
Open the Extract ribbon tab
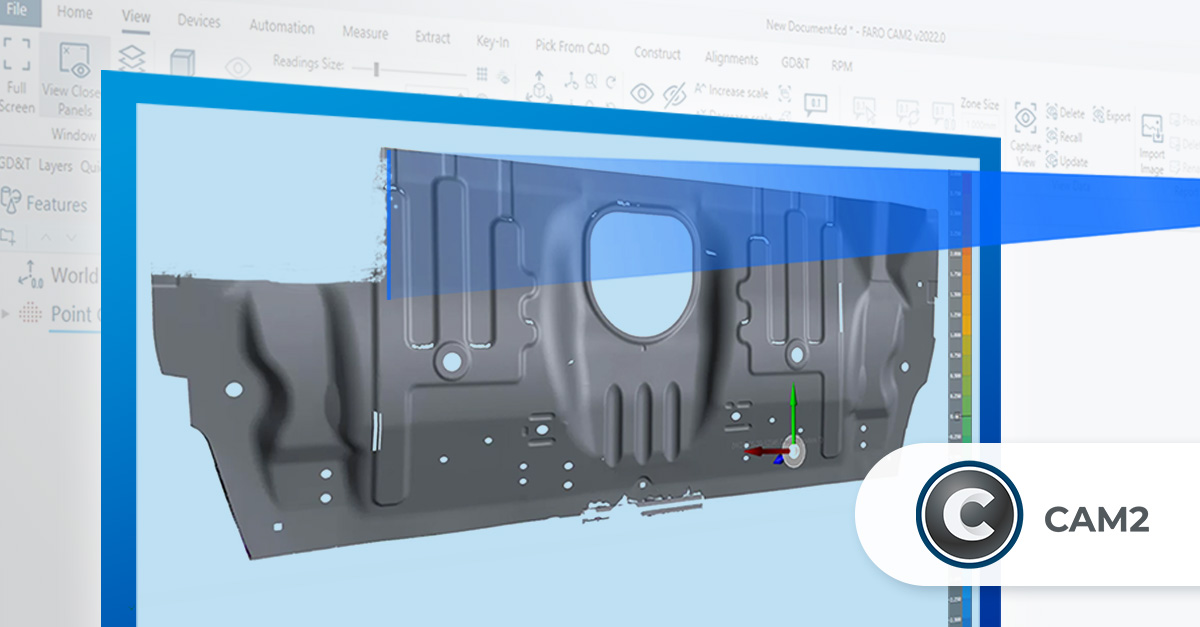coord(432,38)
